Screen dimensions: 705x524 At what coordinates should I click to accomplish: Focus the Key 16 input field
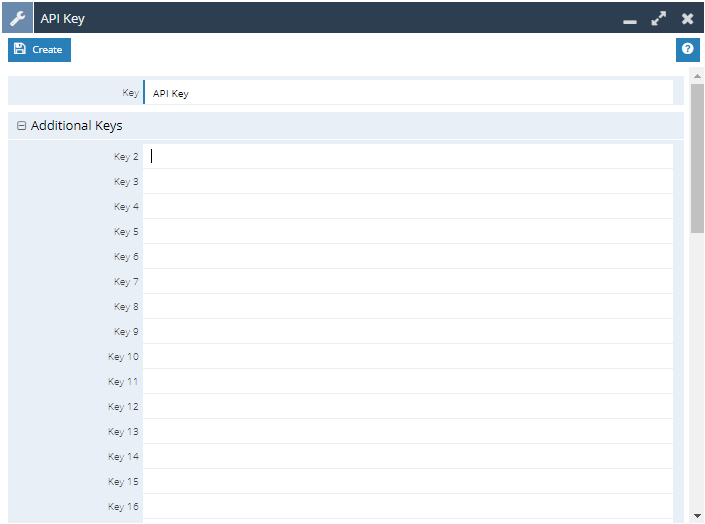(408, 506)
